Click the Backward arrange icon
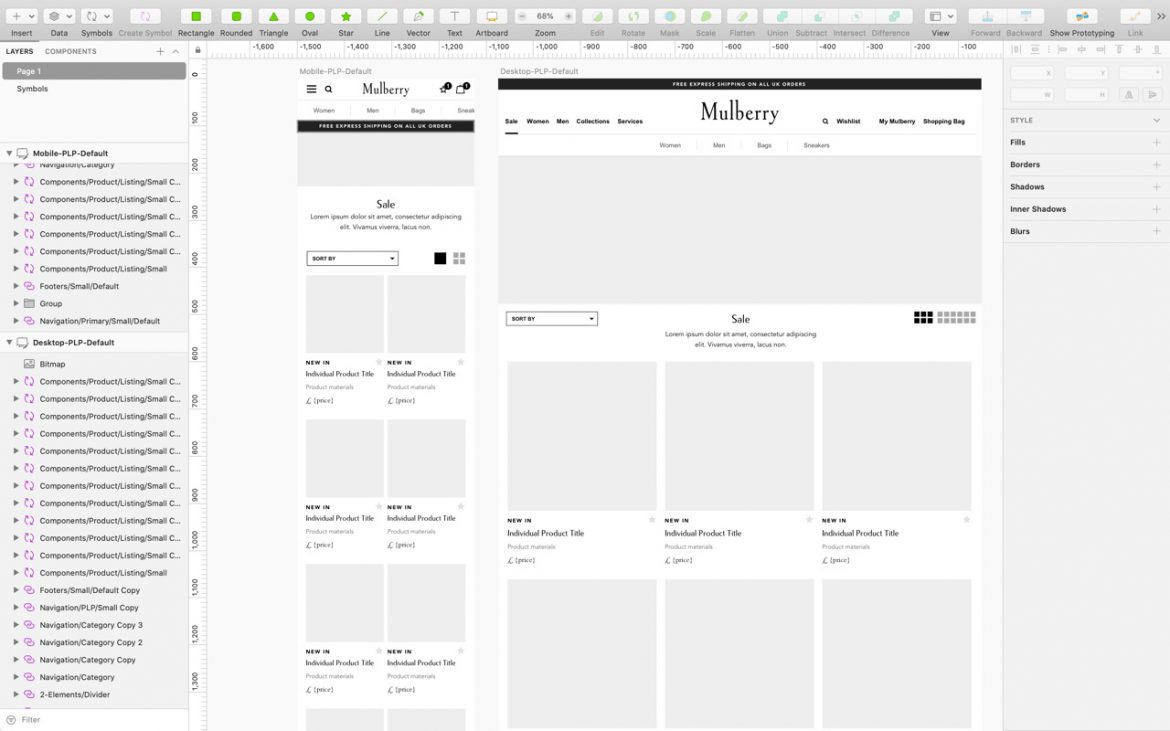Viewport: 1170px width, 731px height. click(x=1024, y=16)
